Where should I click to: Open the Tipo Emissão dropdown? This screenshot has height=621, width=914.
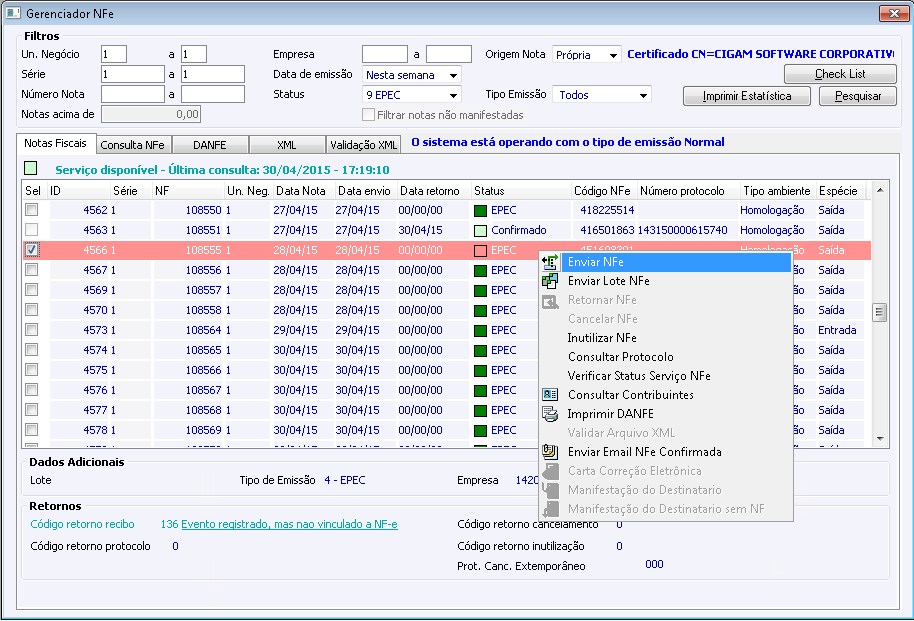coord(643,95)
